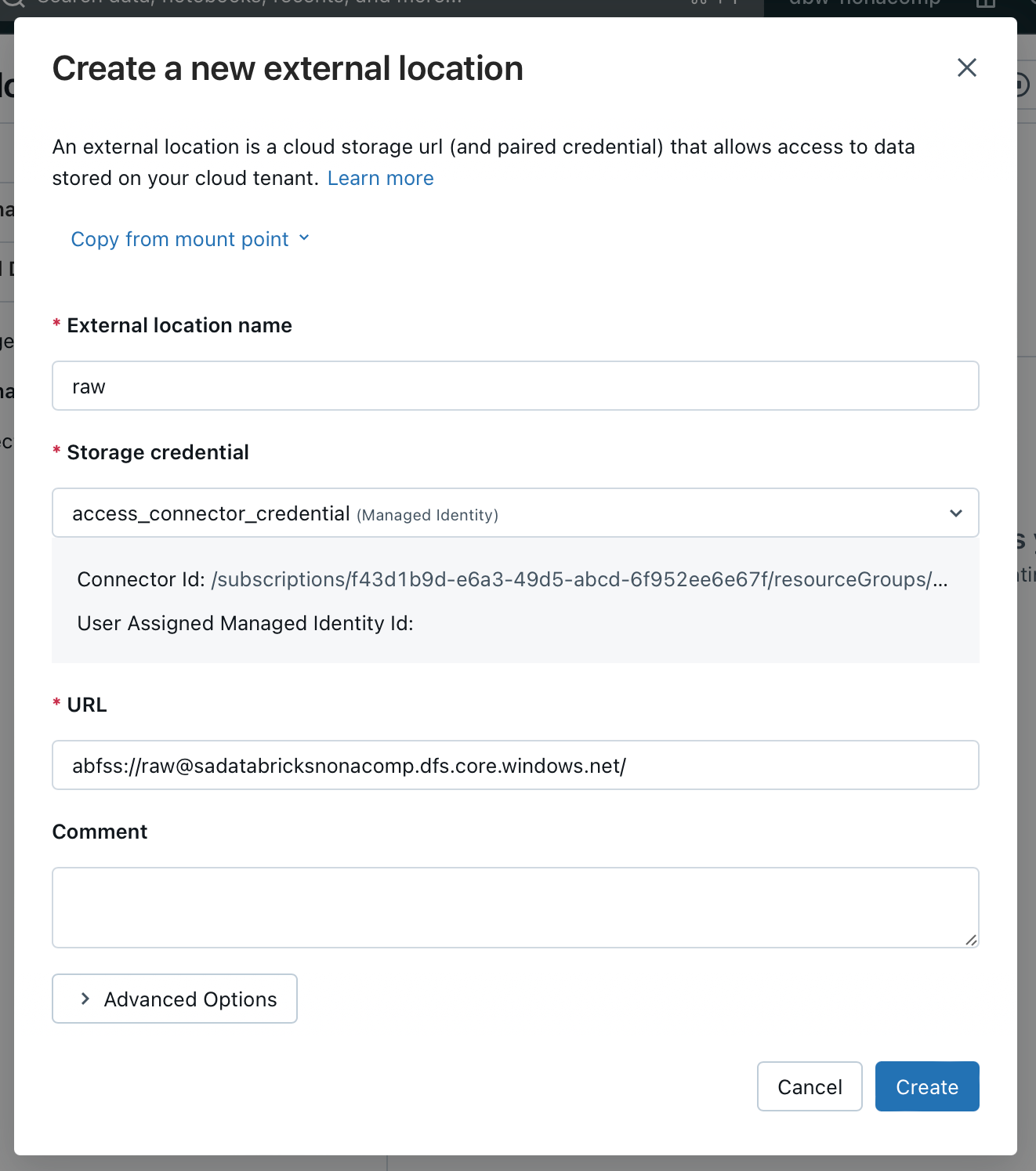Select the workspace name in top bar
This screenshot has width=1036, height=1171.
(x=864, y=5)
